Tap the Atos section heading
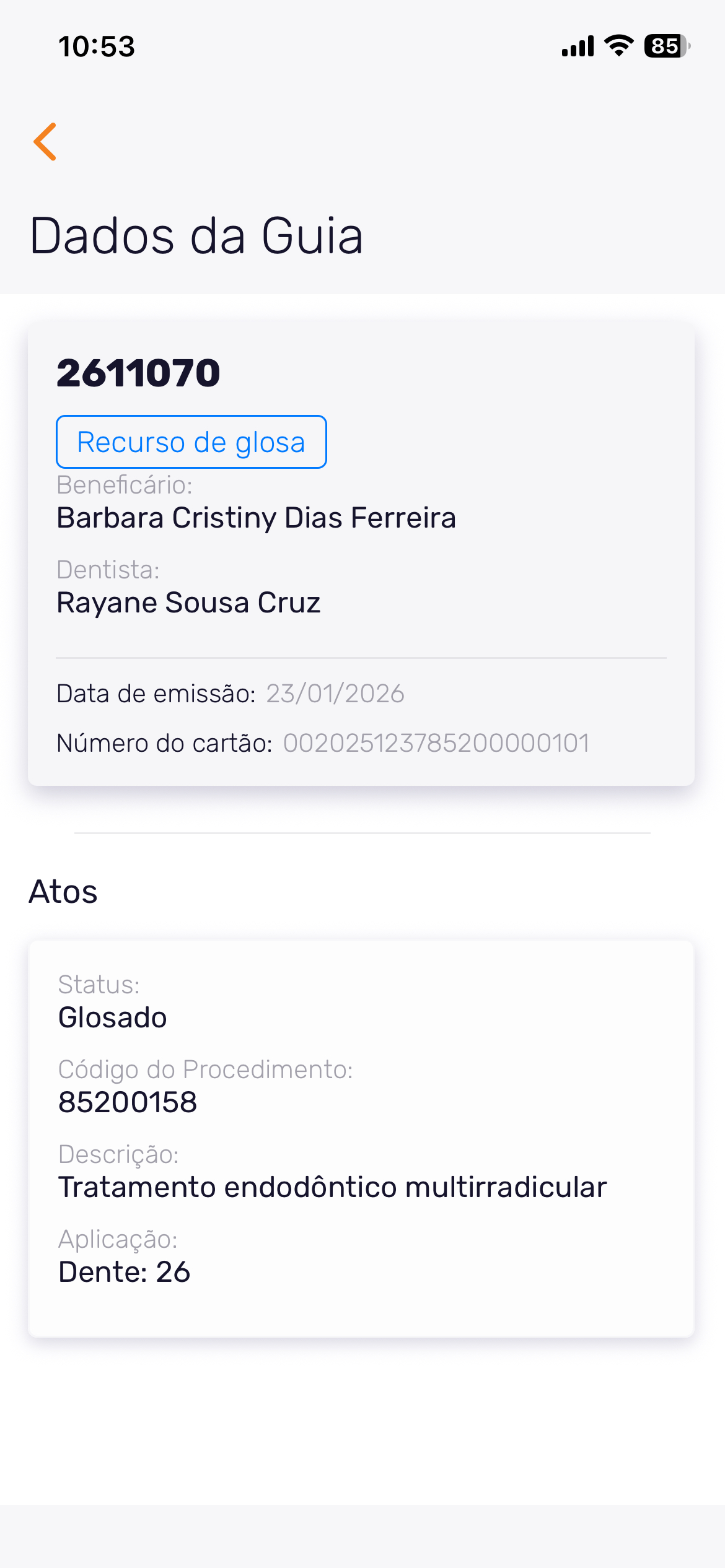This screenshot has height=1568, width=725. tap(63, 892)
